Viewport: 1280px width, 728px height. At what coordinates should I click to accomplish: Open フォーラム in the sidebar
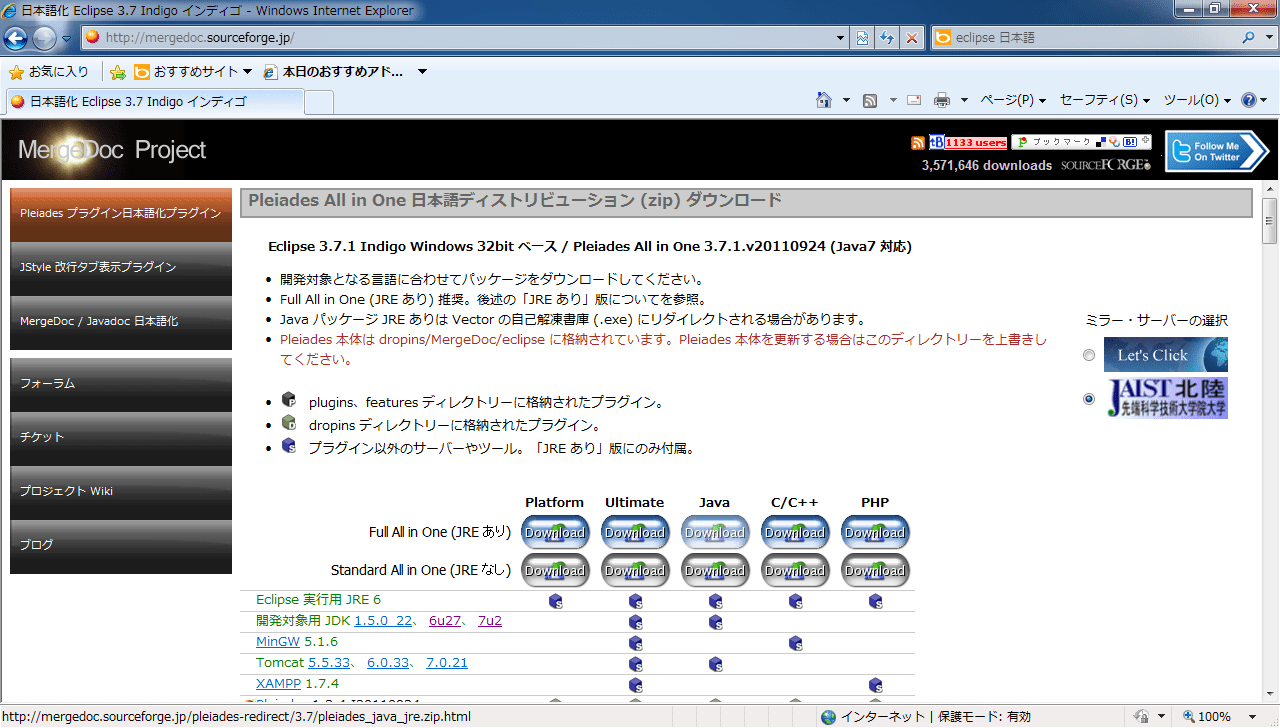click(x=121, y=384)
